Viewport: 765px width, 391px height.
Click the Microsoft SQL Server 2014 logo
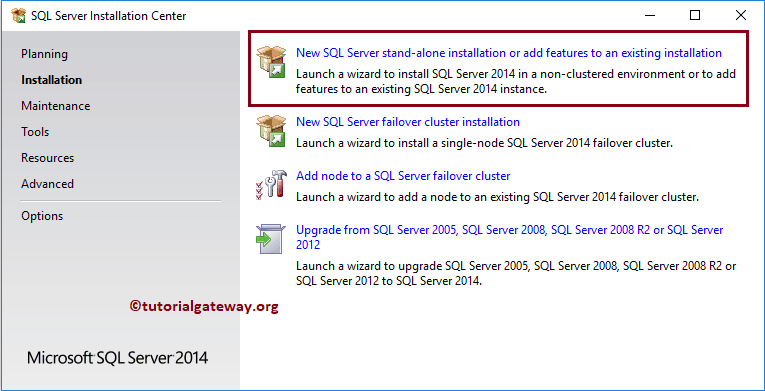click(x=118, y=358)
